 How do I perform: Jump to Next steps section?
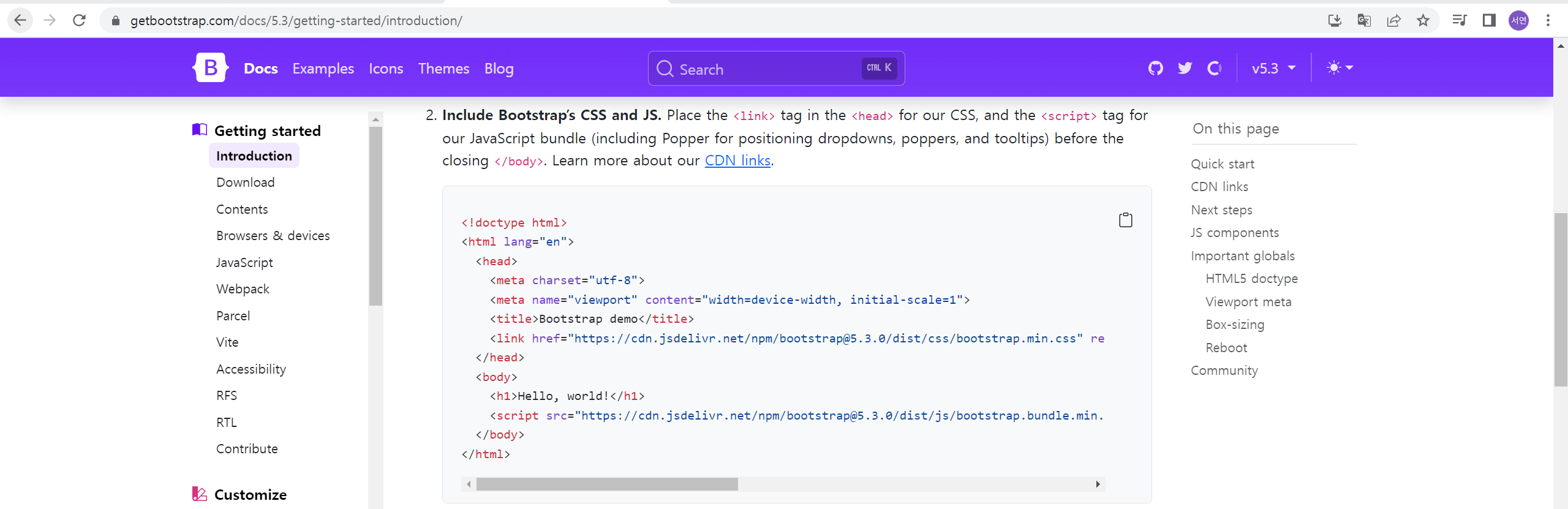(x=1221, y=210)
